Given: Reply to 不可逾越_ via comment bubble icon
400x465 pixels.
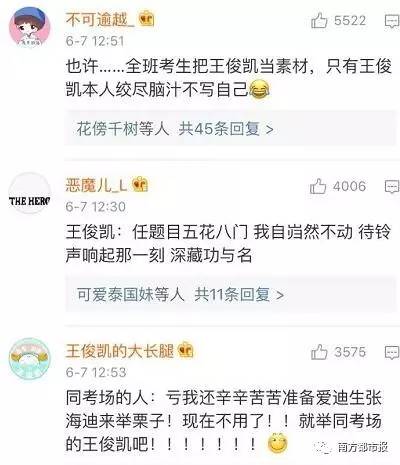Looking at the screenshot, I should click(392, 21).
